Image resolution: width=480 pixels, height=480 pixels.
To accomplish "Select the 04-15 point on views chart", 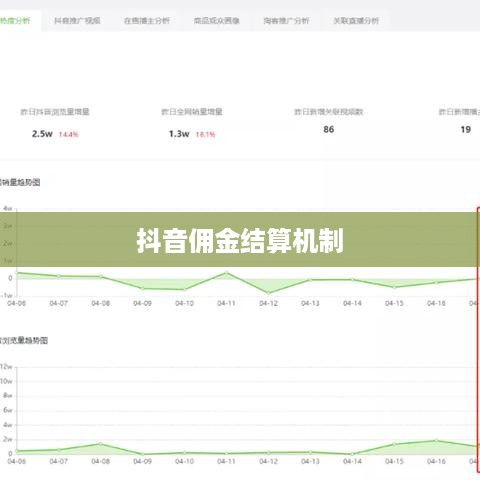I will 395,444.
